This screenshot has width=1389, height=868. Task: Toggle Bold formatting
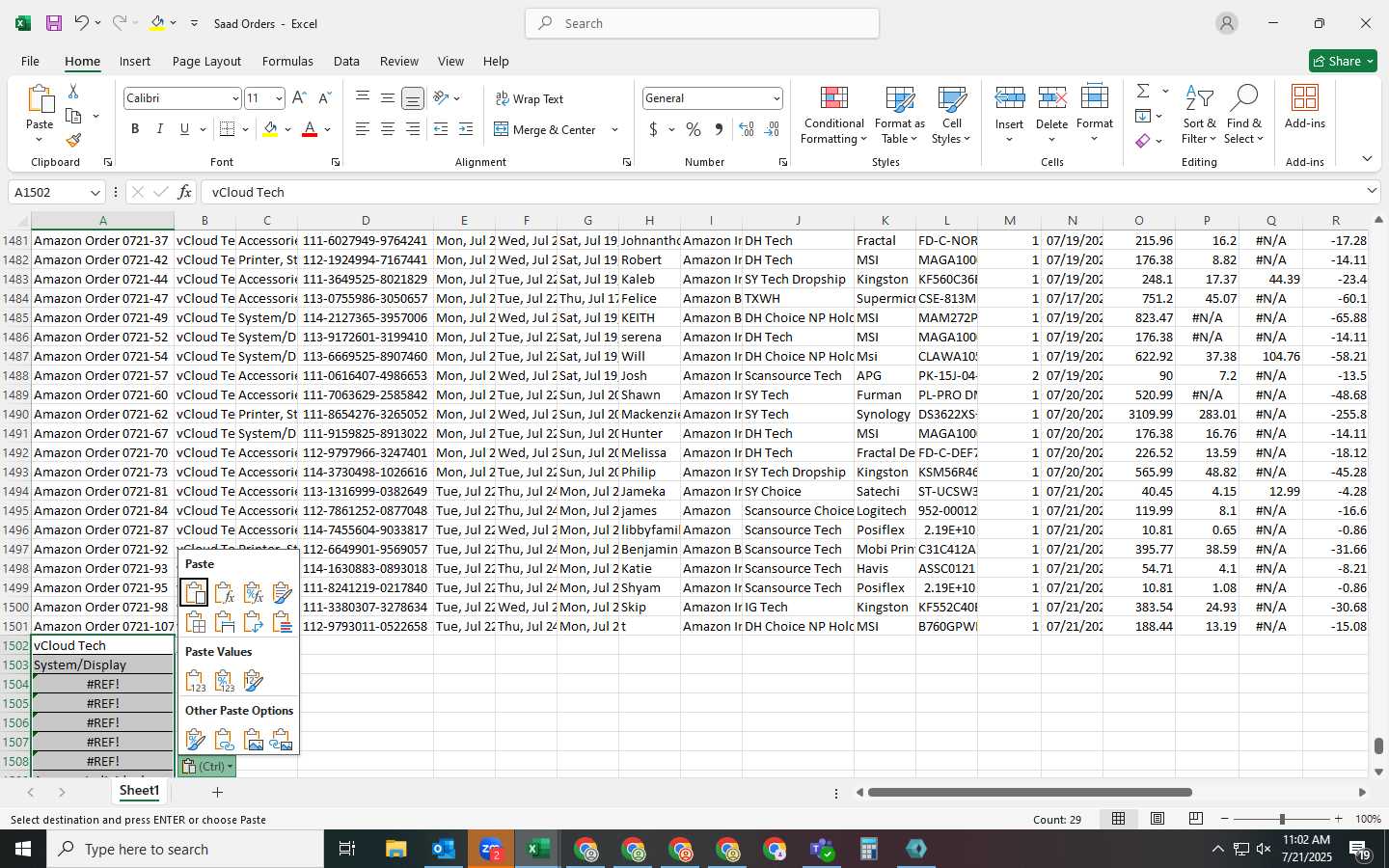pyautogui.click(x=135, y=129)
